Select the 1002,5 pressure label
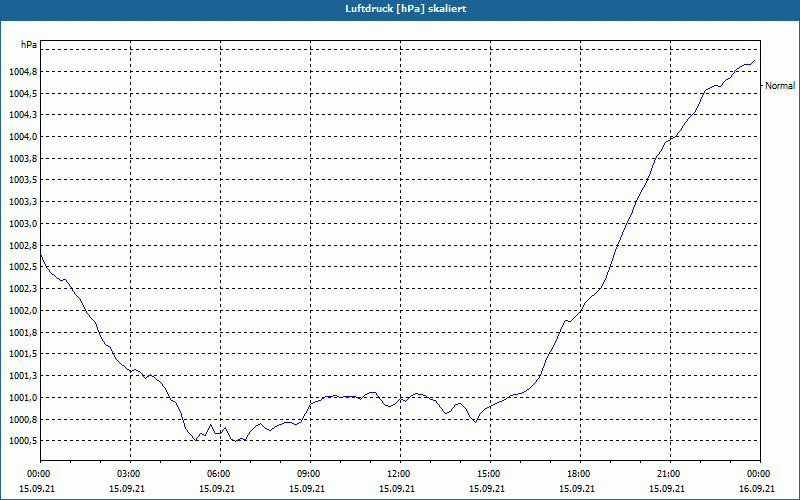Screen dimensions: 800x500 23,267
